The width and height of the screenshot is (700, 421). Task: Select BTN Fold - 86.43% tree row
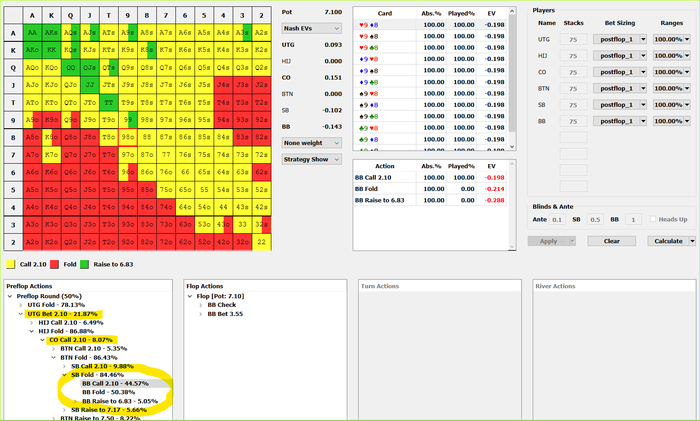click(89, 358)
